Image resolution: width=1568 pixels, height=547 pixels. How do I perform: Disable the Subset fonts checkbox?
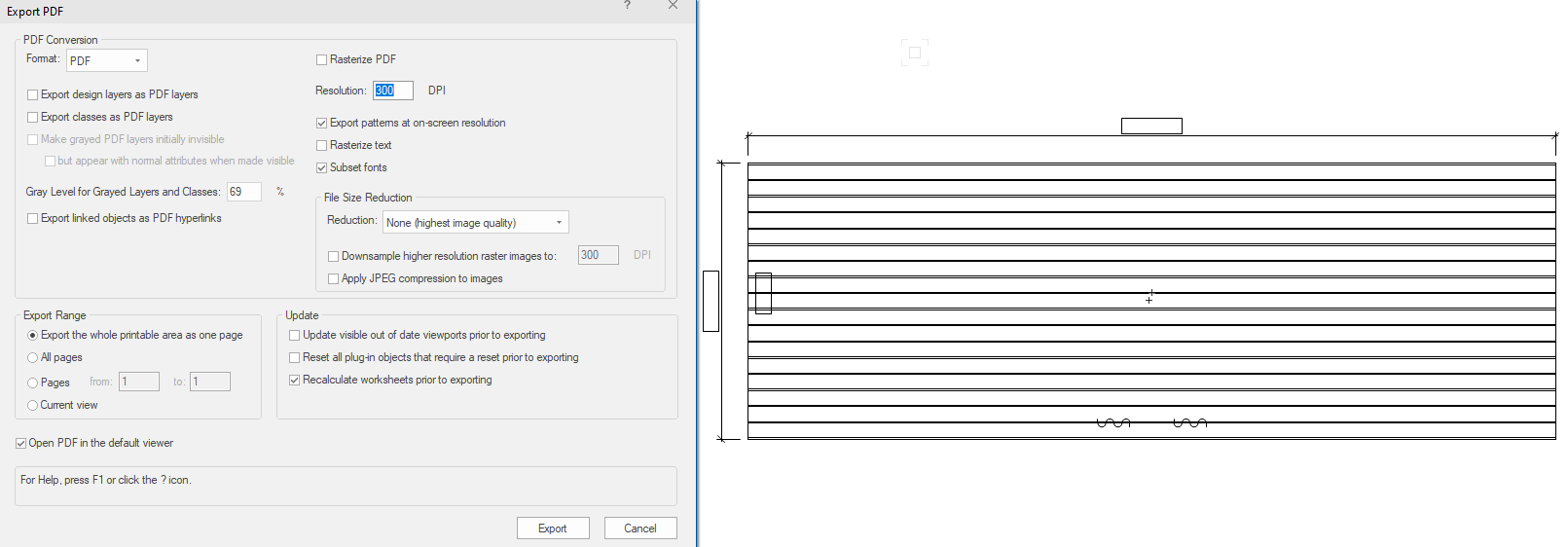322,168
